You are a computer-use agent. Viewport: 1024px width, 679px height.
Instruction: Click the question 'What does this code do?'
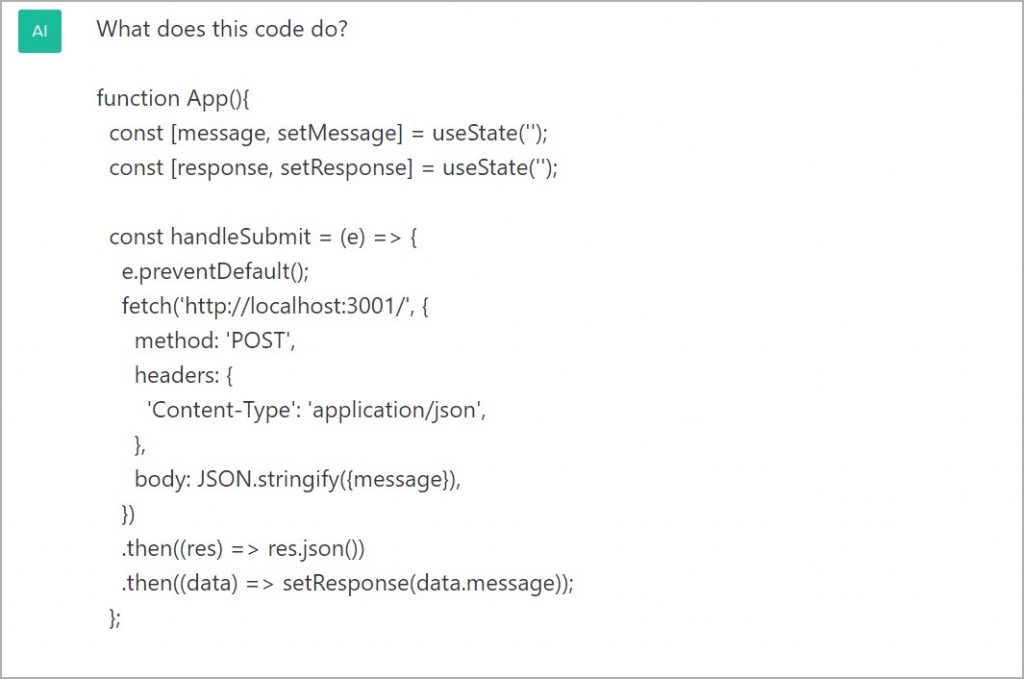point(222,29)
